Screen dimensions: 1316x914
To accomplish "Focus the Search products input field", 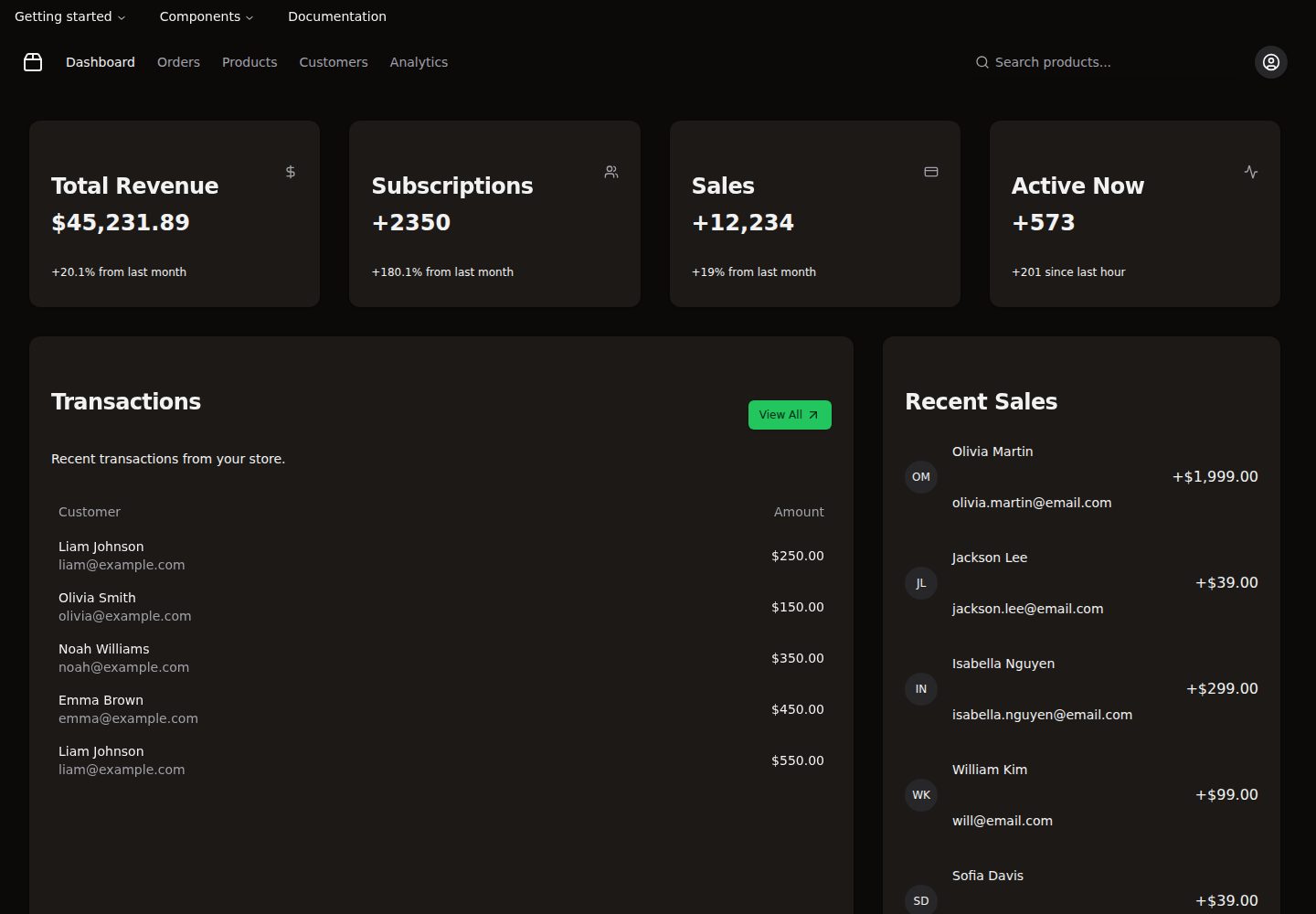I will click(x=1101, y=62).
